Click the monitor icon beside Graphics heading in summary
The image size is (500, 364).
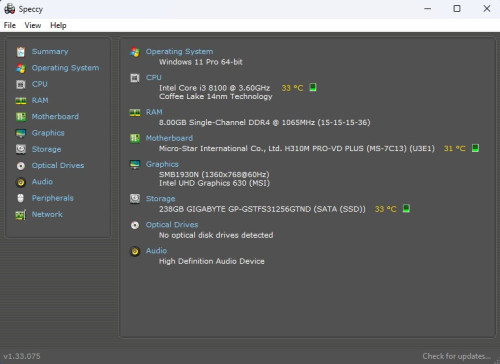coord(135,165)
